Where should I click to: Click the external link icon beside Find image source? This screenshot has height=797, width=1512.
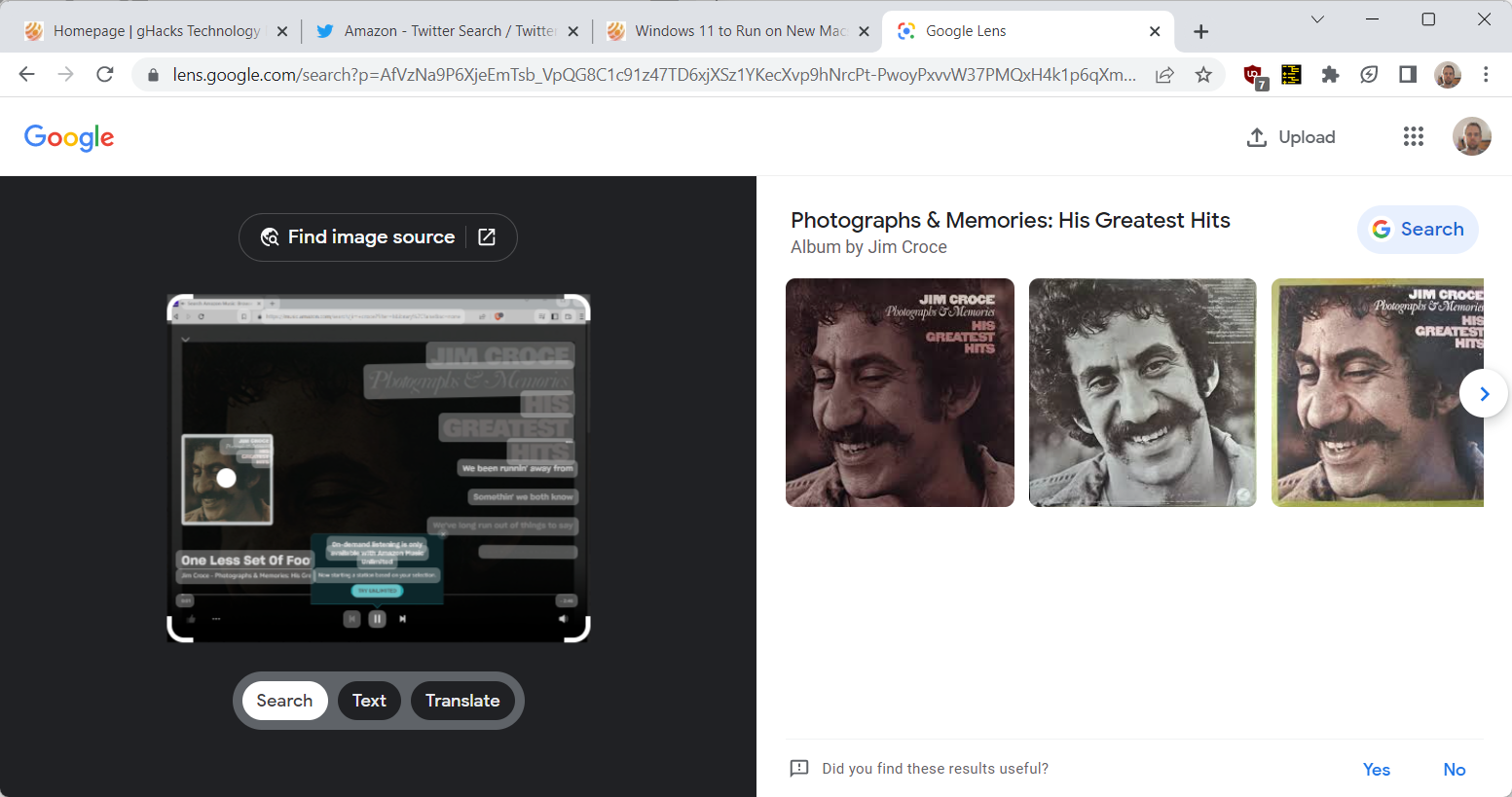click(487, 237)
